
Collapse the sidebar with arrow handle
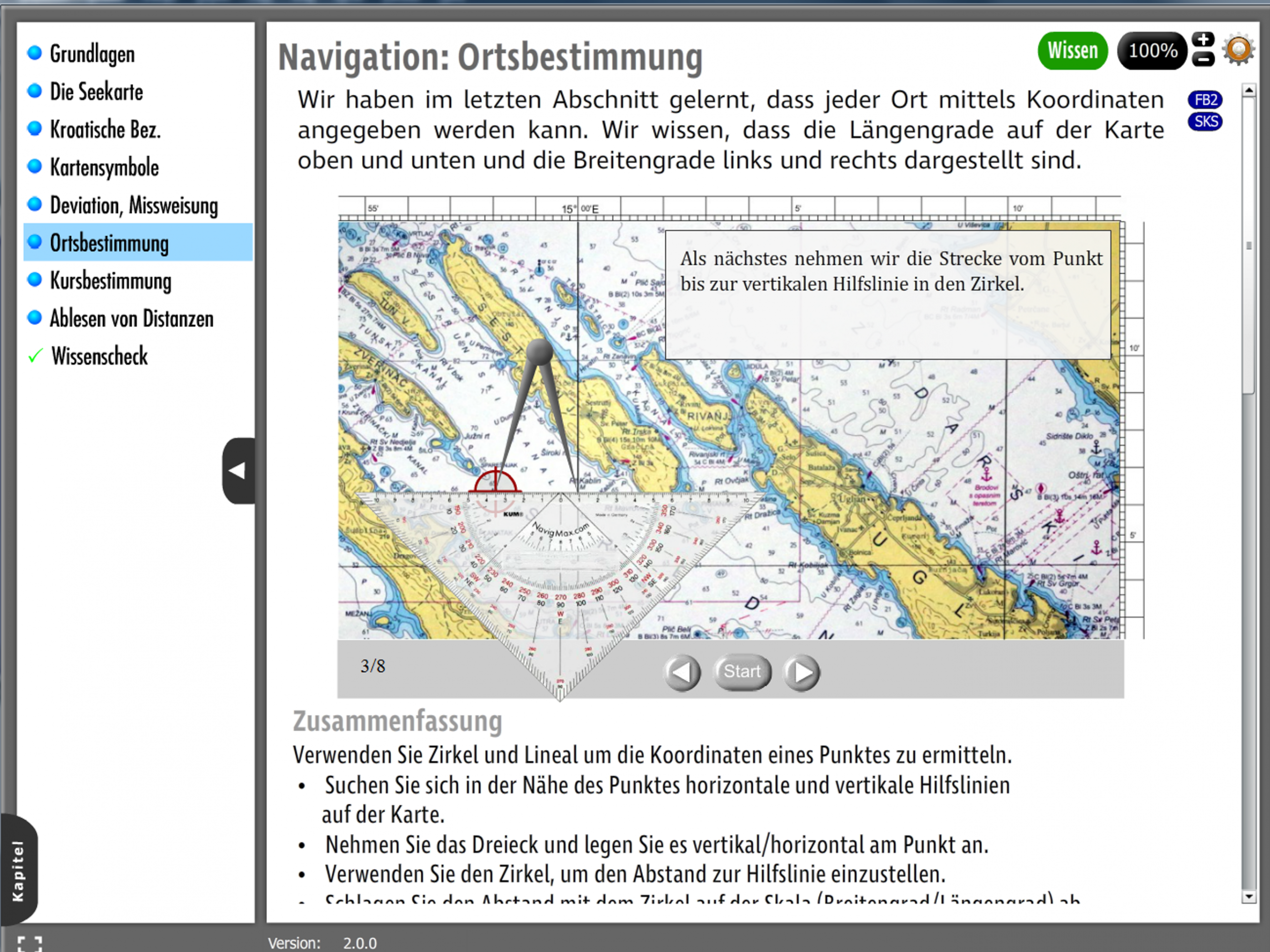238,471
